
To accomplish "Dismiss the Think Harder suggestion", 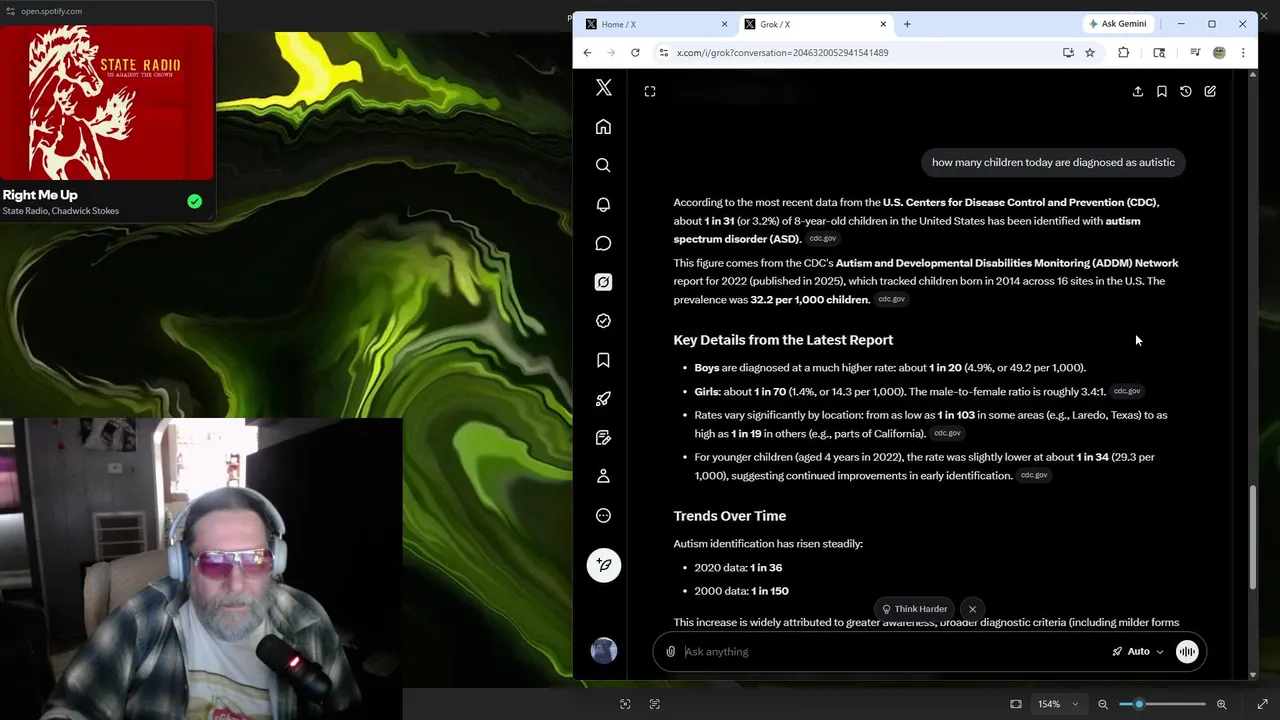I will (x=972, y=609).
